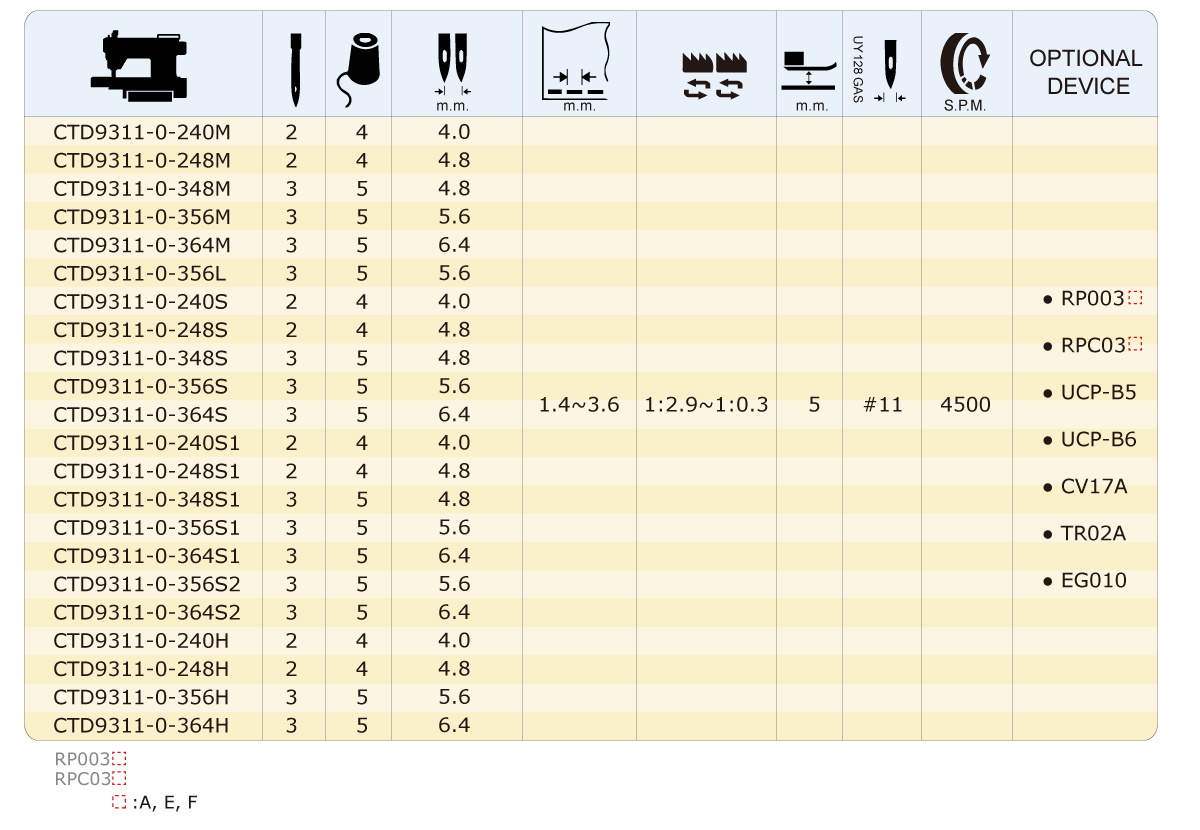The image size is (1200, 830).
Task: Select model CTD9311-0-240M row
Action: pos(143,132)
